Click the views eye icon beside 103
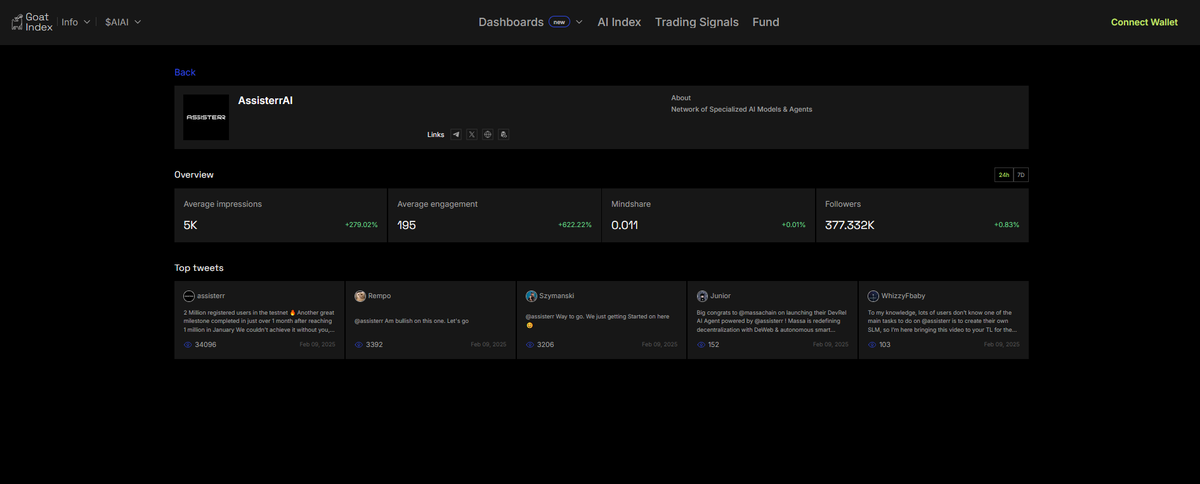Image resolution: width=1200 pixels, height=484 pixels. (872, 344)
